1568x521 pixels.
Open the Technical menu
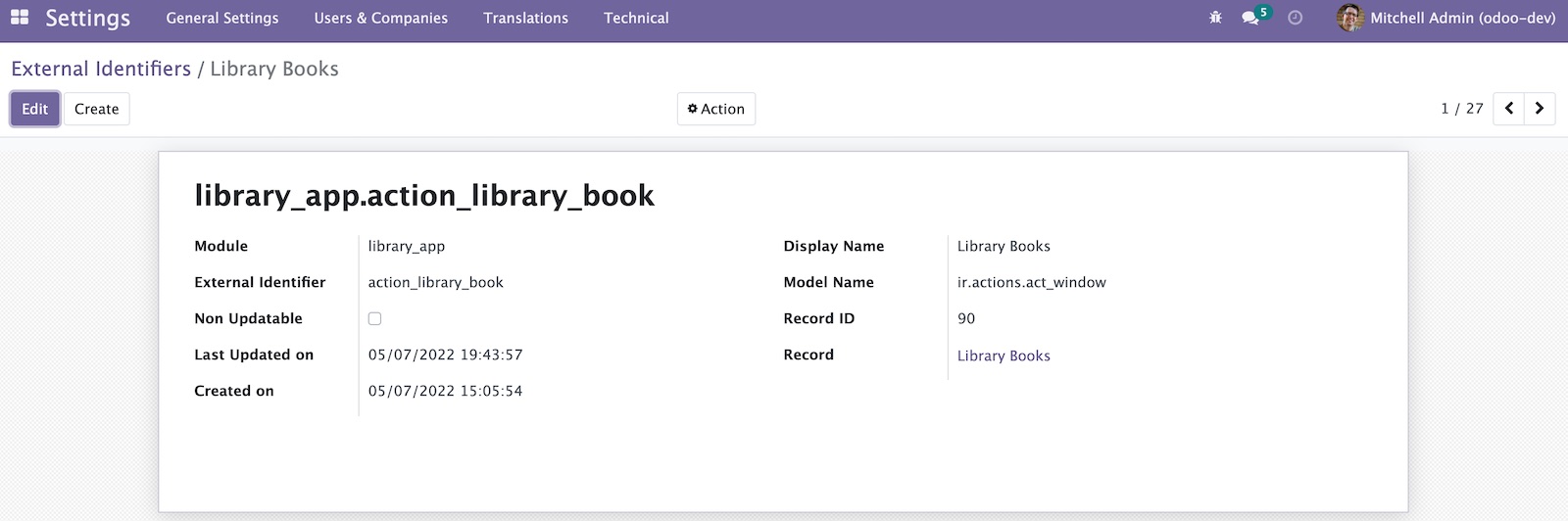coord(636,18)
